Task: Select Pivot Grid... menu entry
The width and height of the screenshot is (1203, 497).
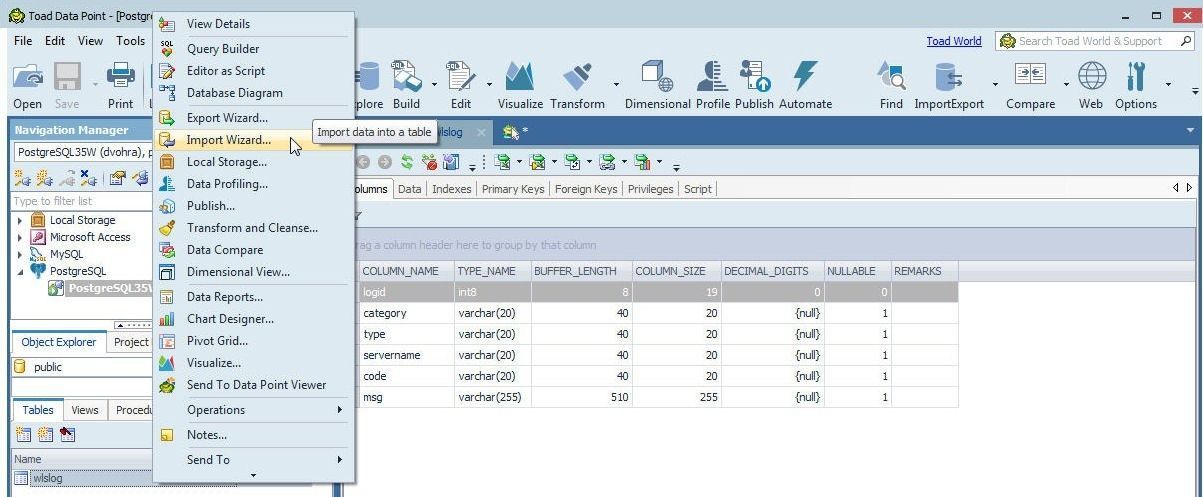Action: pos(217,341)
